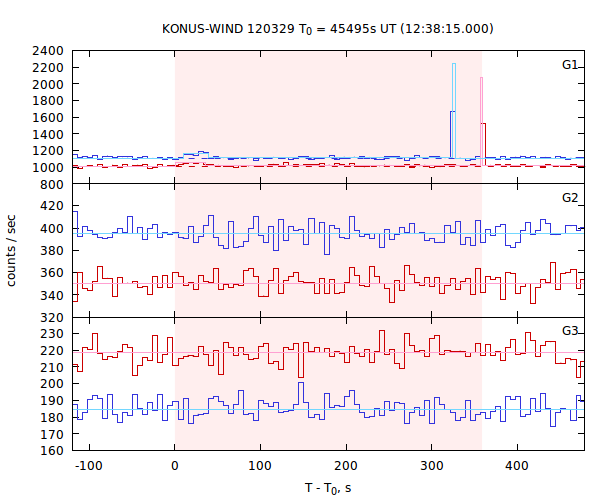Click the y-axis value '400' in G2
The height and width of the screenshot is (500, 600).
[x=52, y=228]
